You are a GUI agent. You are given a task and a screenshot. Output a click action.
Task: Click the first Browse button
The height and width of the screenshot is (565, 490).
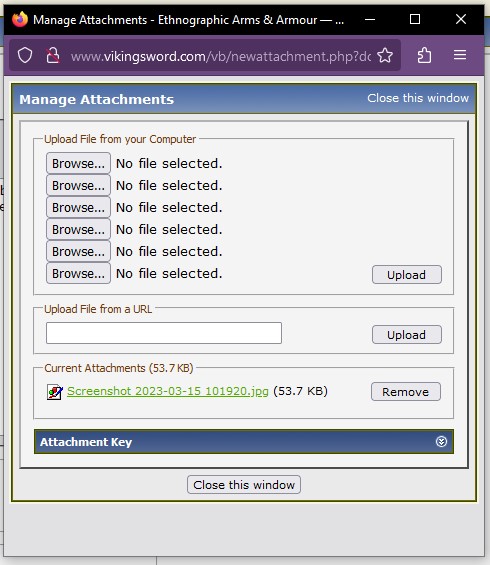[x=78, y=164]
